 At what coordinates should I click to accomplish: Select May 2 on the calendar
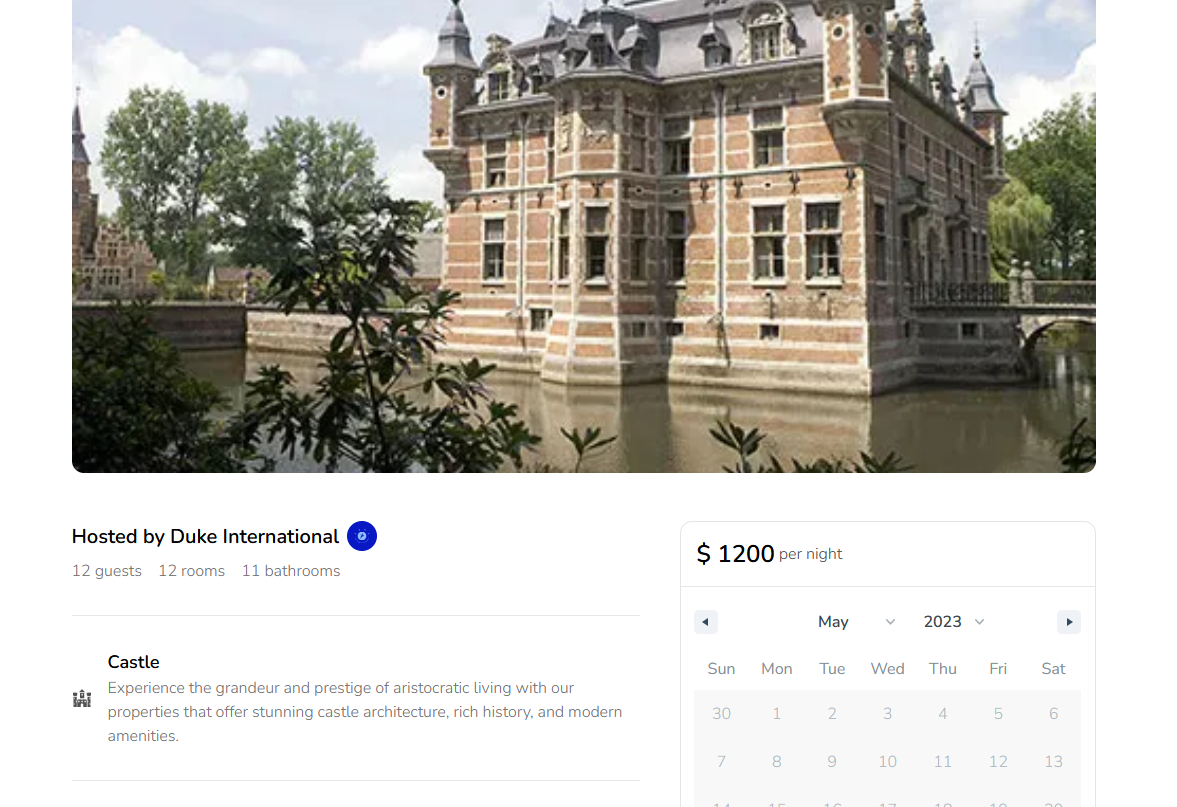832,714
